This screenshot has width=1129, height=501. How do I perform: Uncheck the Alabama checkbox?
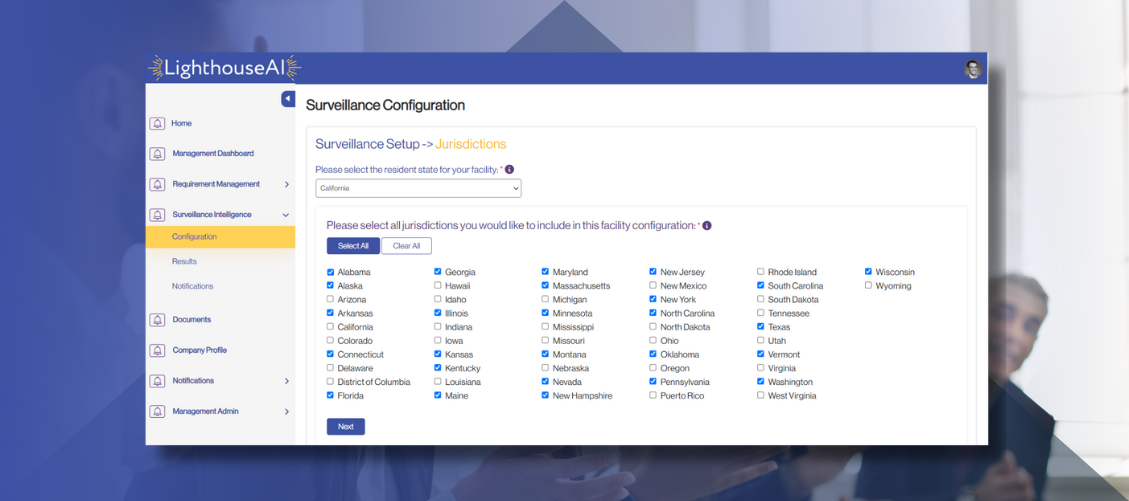coord(330,272)
